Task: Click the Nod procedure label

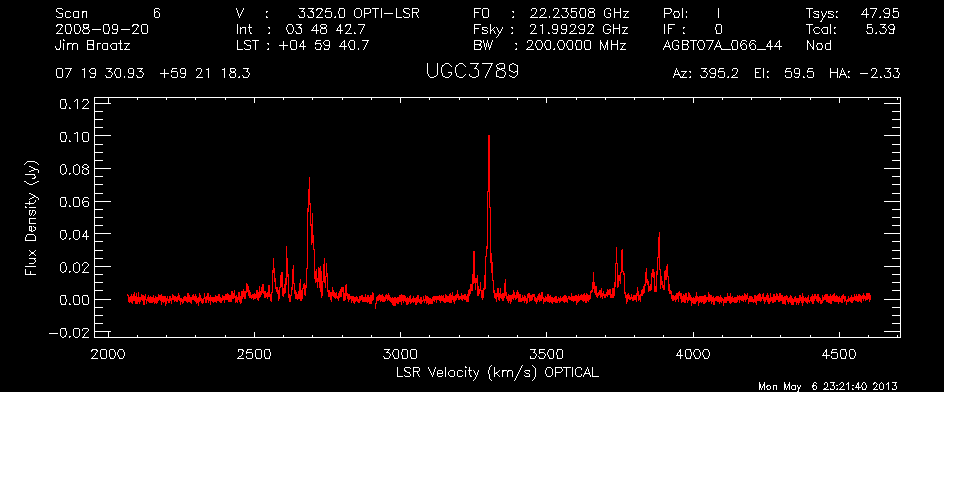Action: click(818, 45)
